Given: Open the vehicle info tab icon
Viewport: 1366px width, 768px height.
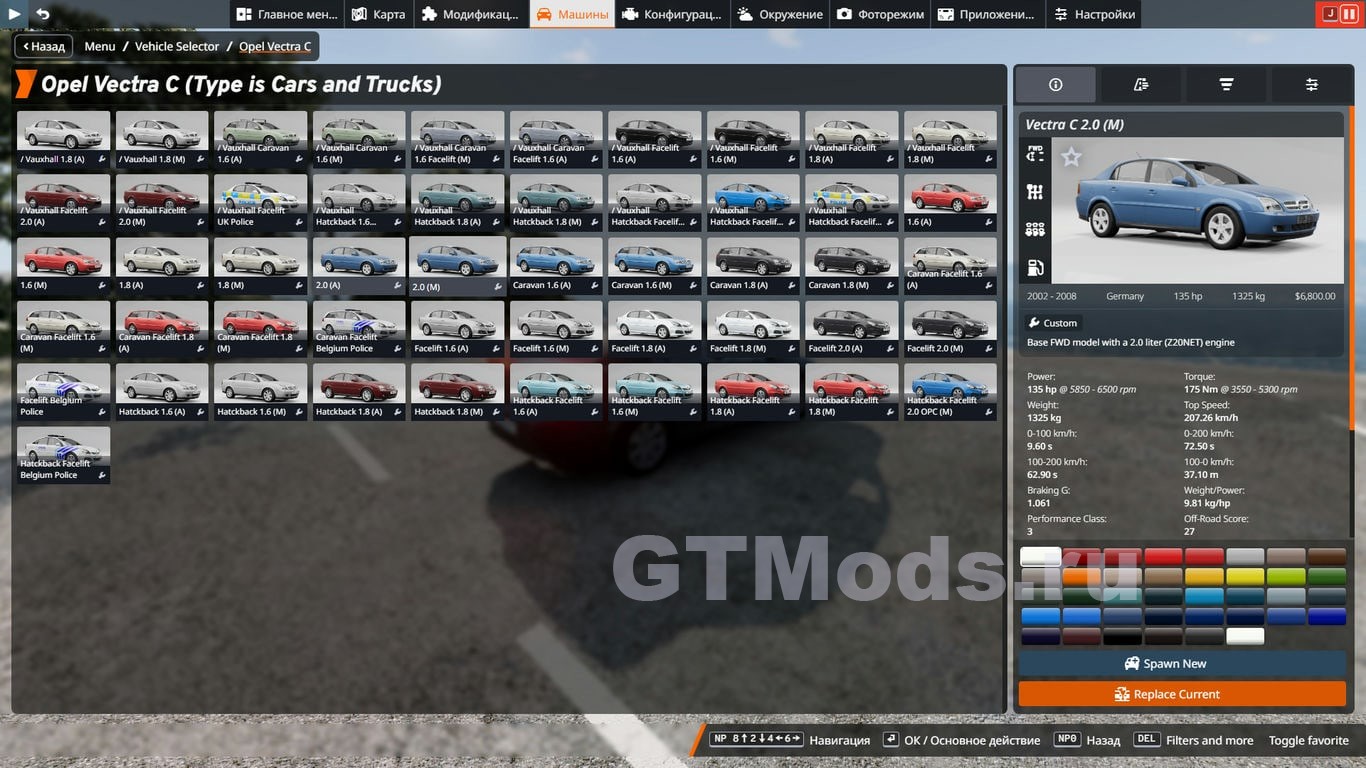Looking at the screenshot, I should click(1055, 85).
